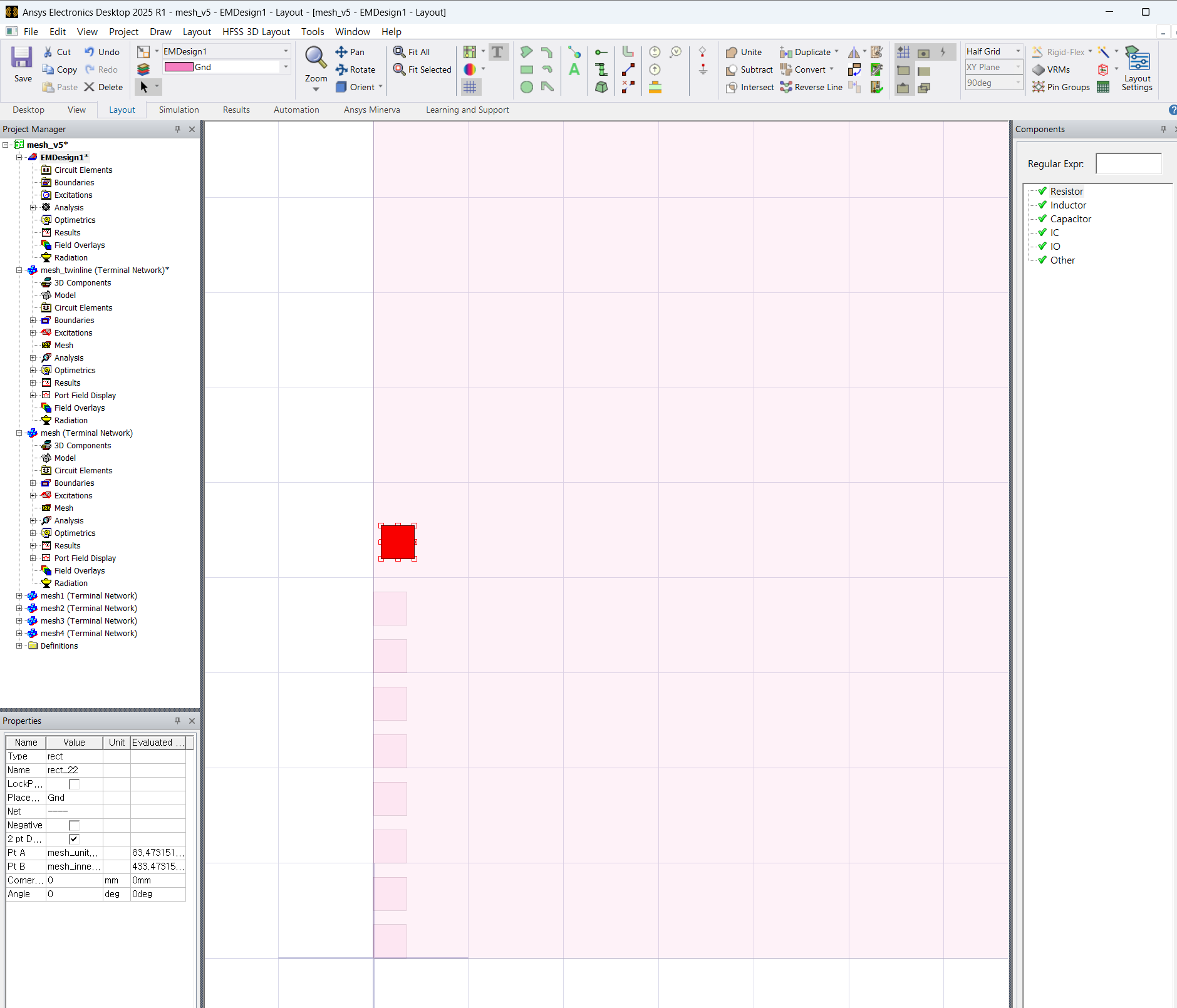Image resolution: width=1177 pixels, height=1008 pixels.
Task: Toggle the LockPosition checkbox
Action: [x=74, y=784]
